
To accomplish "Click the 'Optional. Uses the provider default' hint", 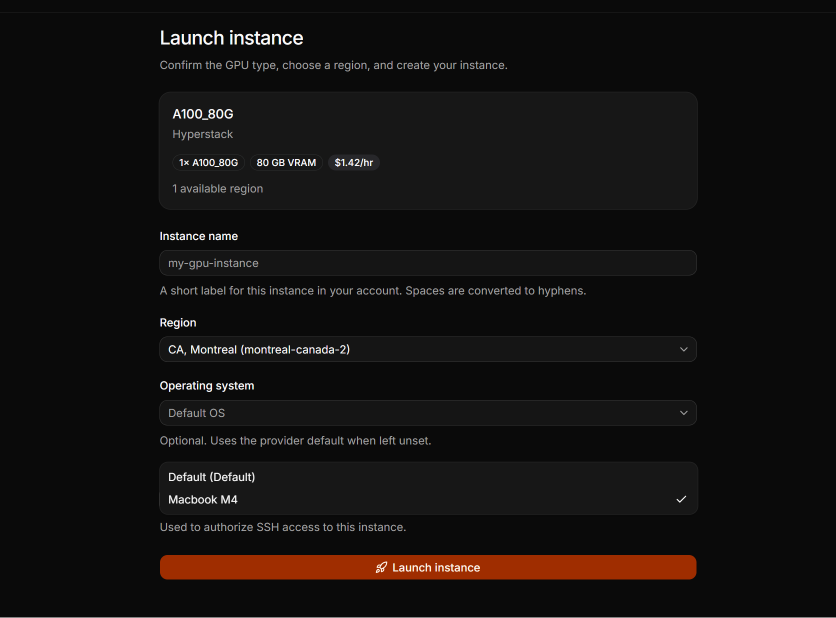I will [x=295, y=440].
